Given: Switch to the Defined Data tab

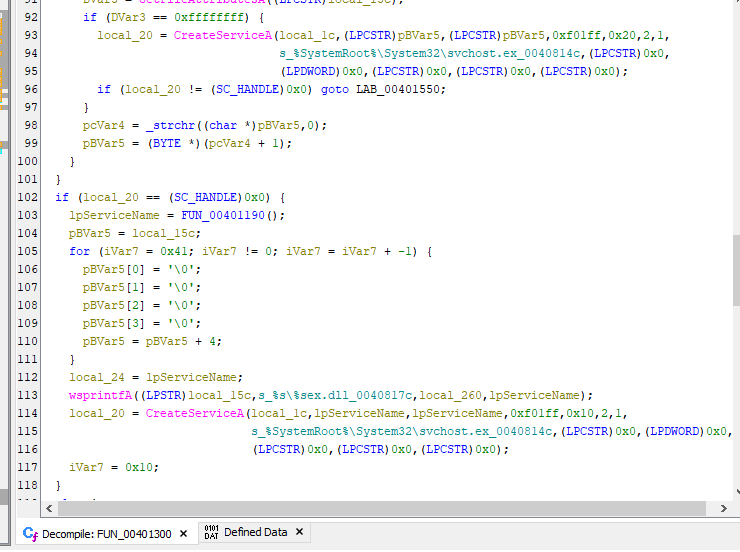Looking at the screenshot, I should click(255, 533).
